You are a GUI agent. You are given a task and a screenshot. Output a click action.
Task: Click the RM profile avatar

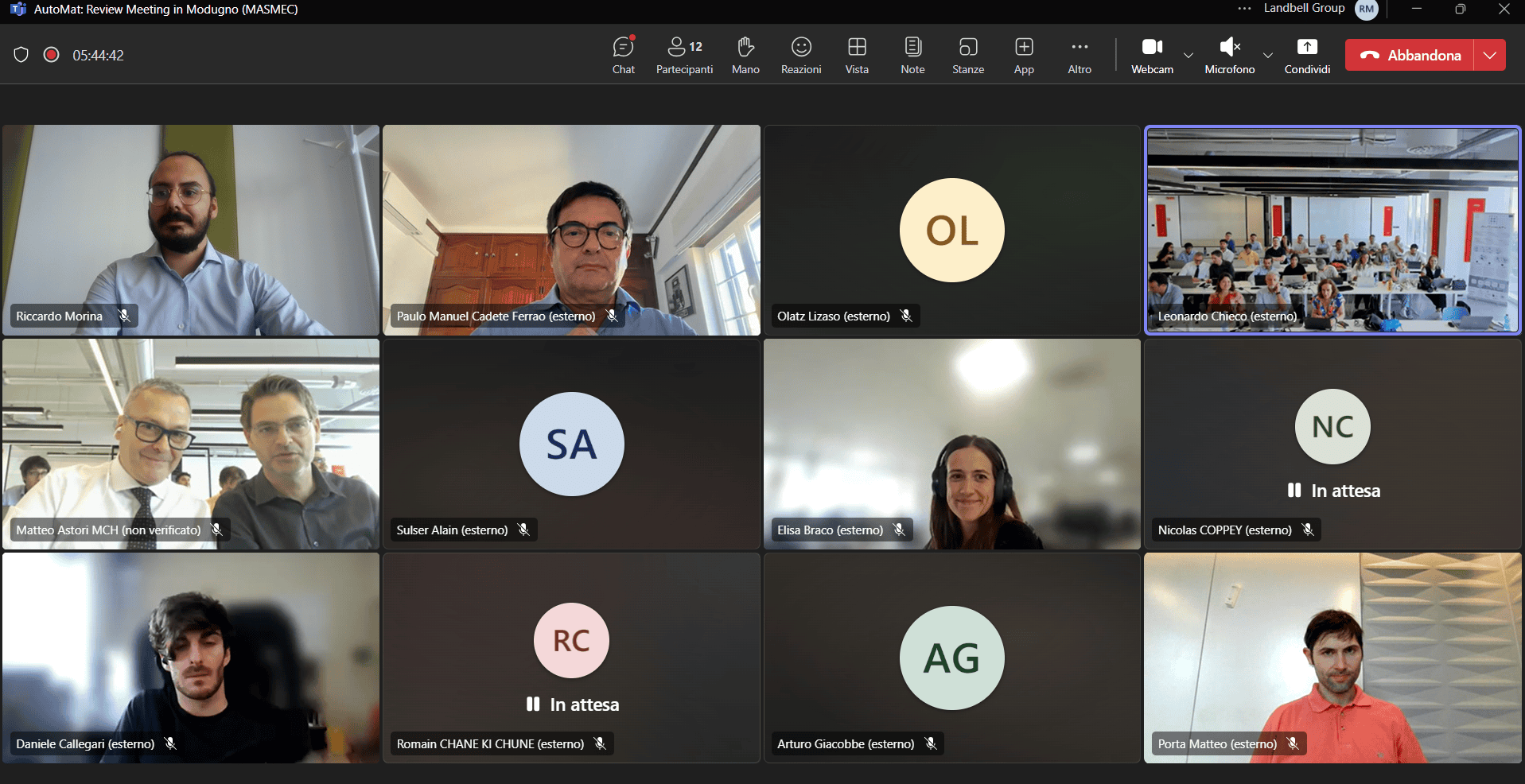pos(1367,10)
